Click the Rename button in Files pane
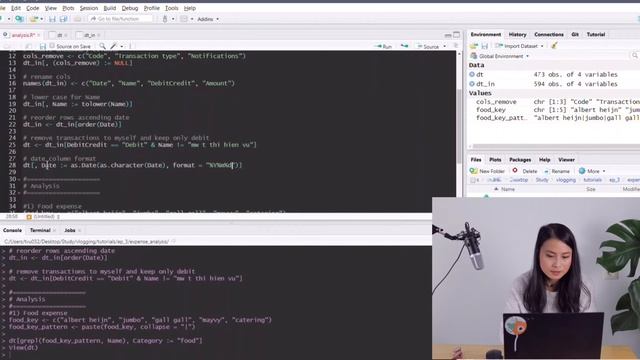This screenshot has width=640, height=360. 557,171
